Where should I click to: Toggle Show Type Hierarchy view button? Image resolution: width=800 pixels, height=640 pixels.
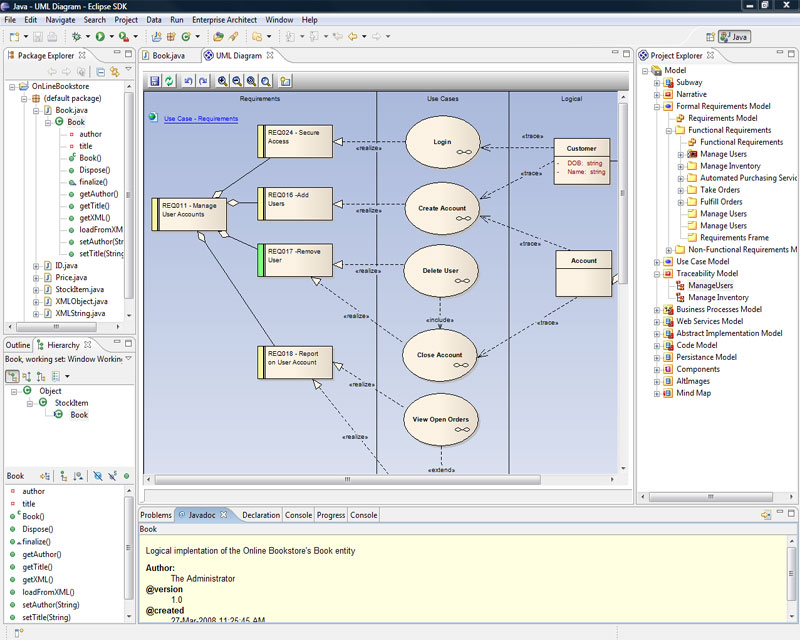tap(12, 376)
